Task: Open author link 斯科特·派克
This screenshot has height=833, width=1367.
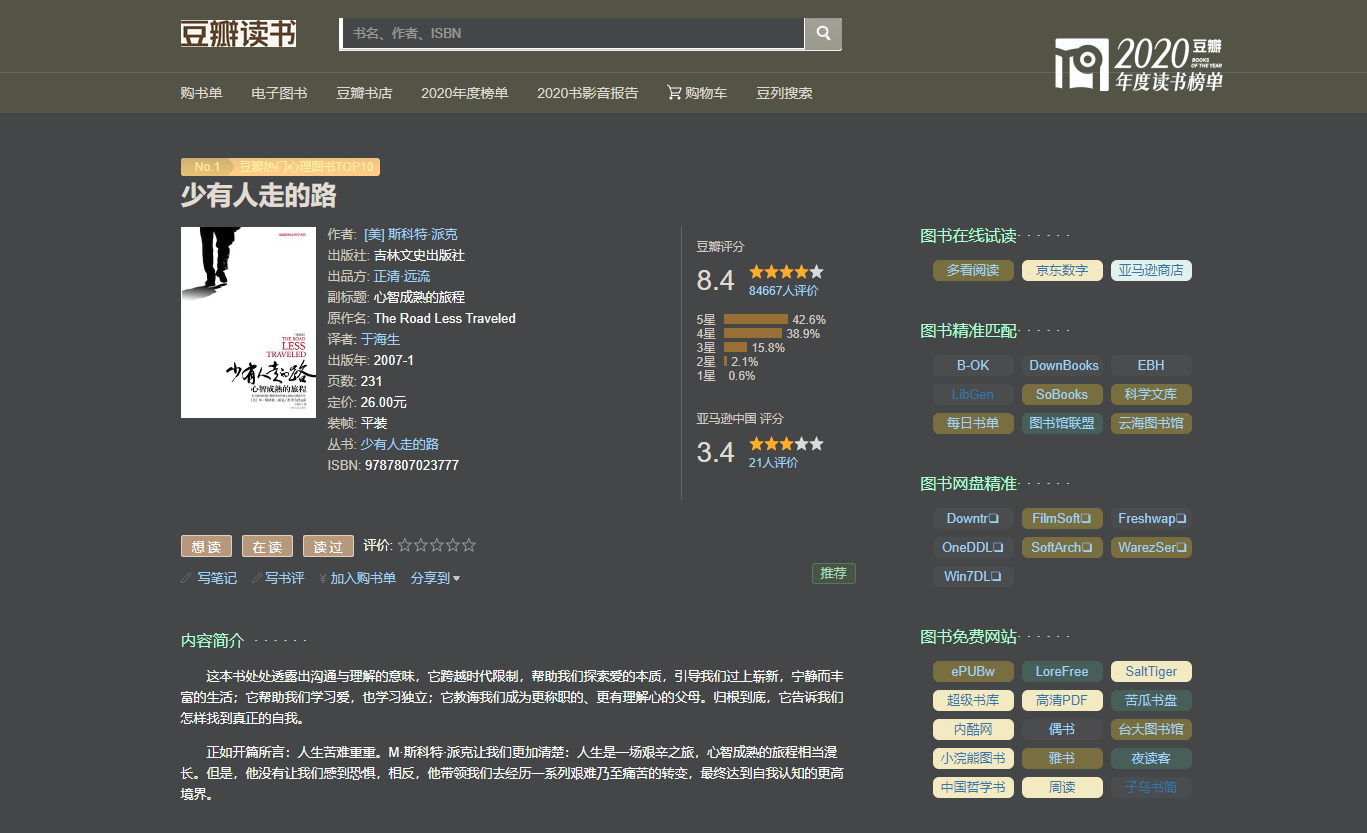Action: (x=411, y=234)
